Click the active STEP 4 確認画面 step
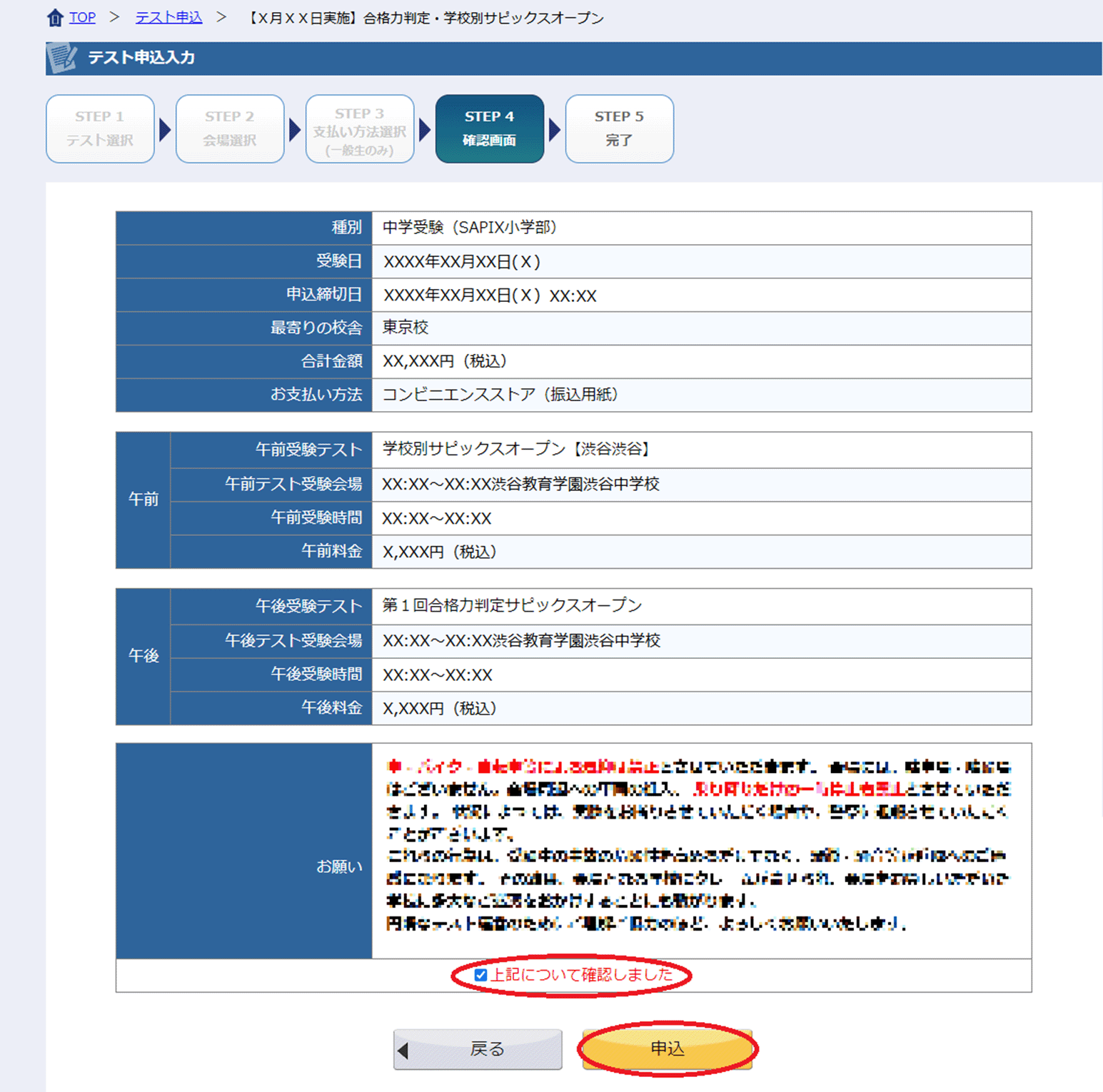Viewport: 1103px width, 1092px height. [490, 128]
